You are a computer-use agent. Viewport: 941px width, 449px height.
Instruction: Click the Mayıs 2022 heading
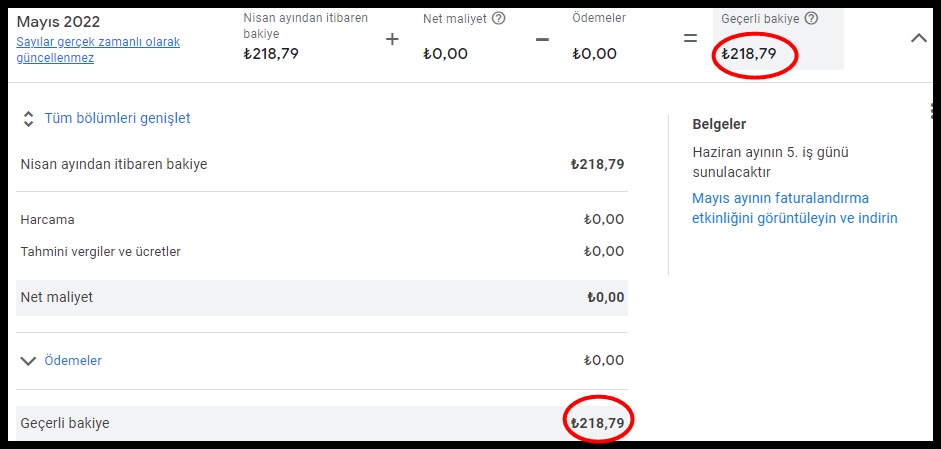point(58,22)
